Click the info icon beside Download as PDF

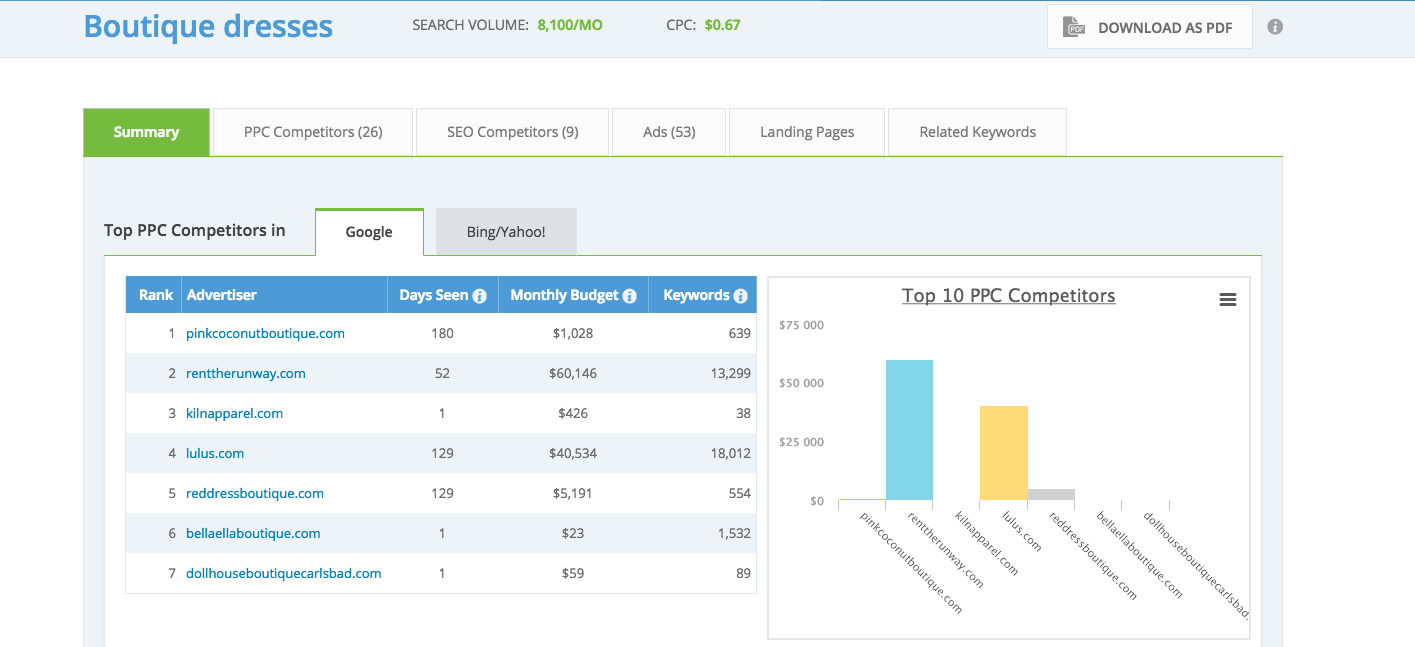click(1275, 27)
